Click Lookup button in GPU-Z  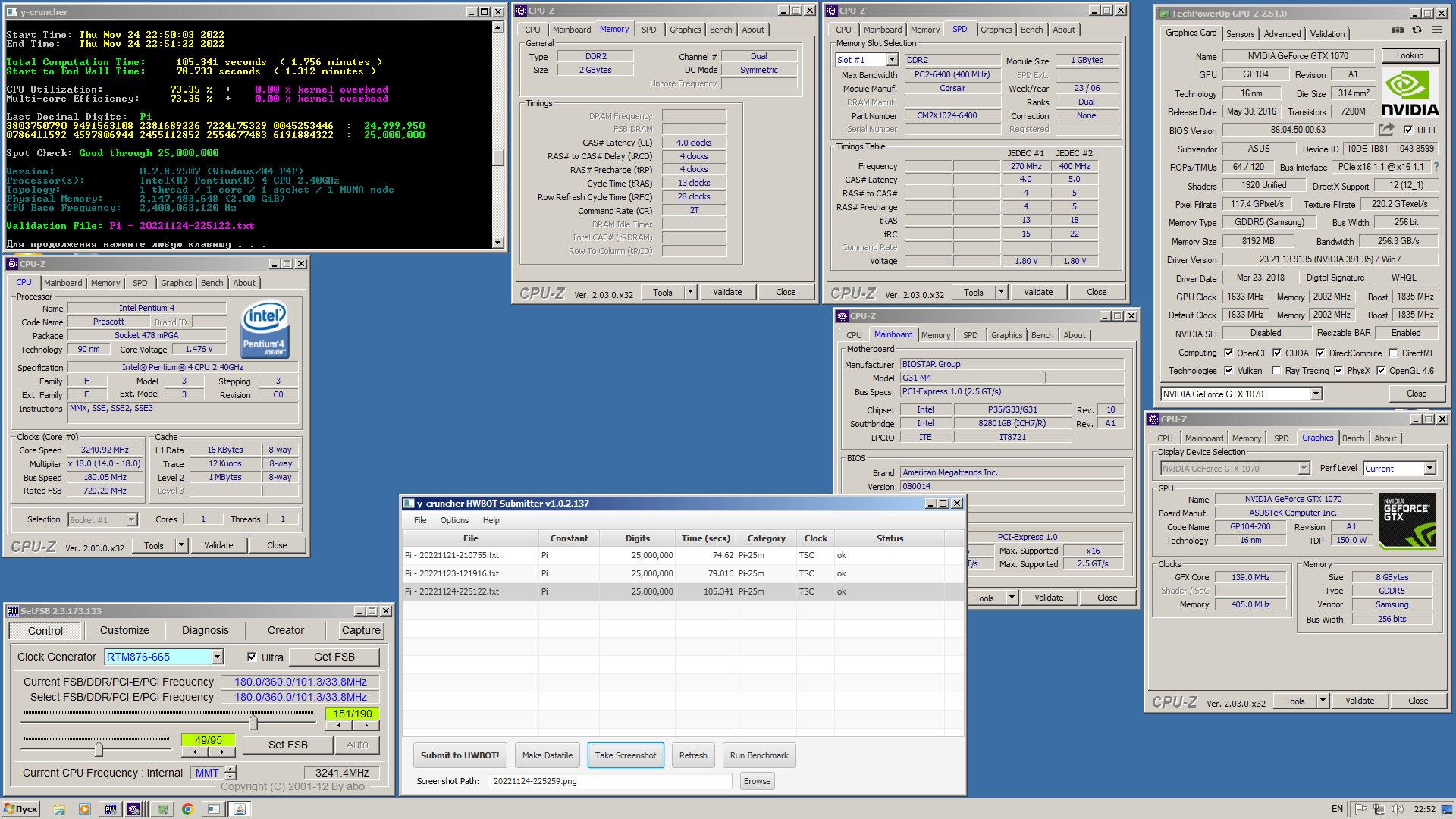(1410, 55)
